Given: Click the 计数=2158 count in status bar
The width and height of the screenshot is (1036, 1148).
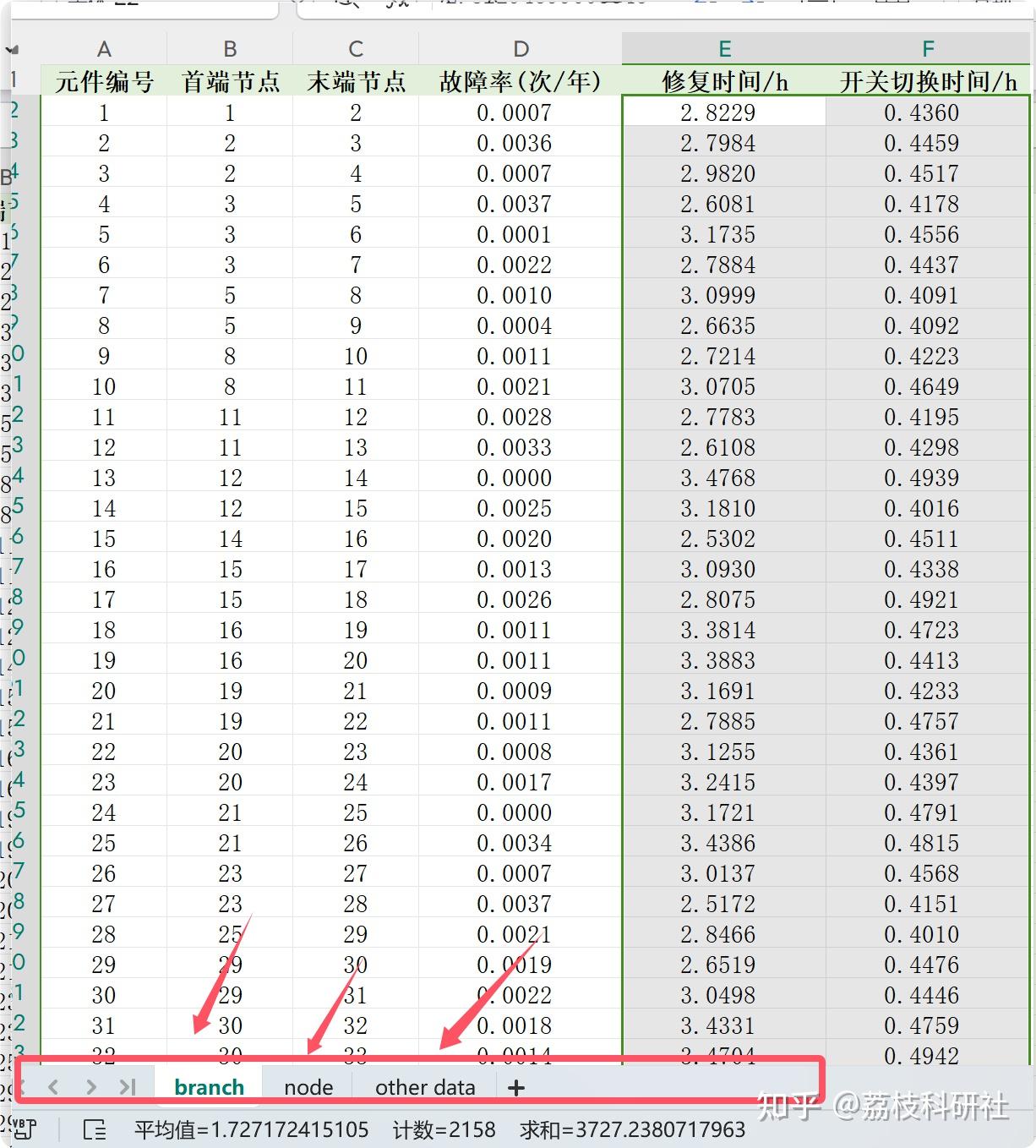Looking at the screenshot, I should pyautogui.click(x=444, y=1129).
